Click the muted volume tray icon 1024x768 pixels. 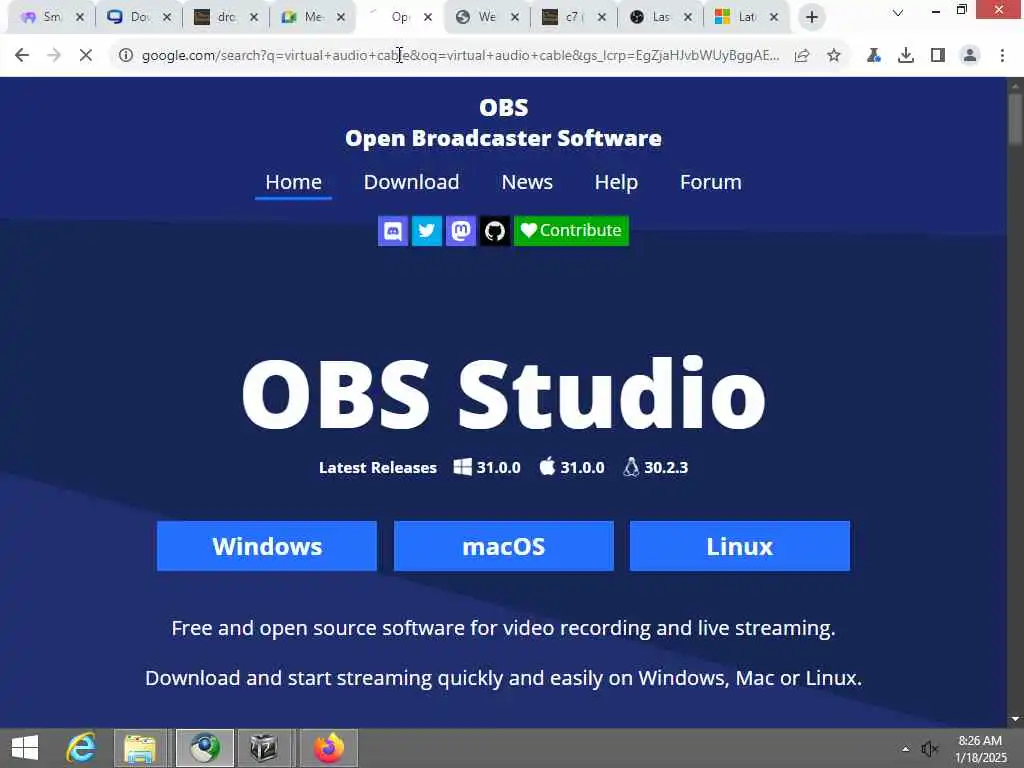[x=929, y=748]
